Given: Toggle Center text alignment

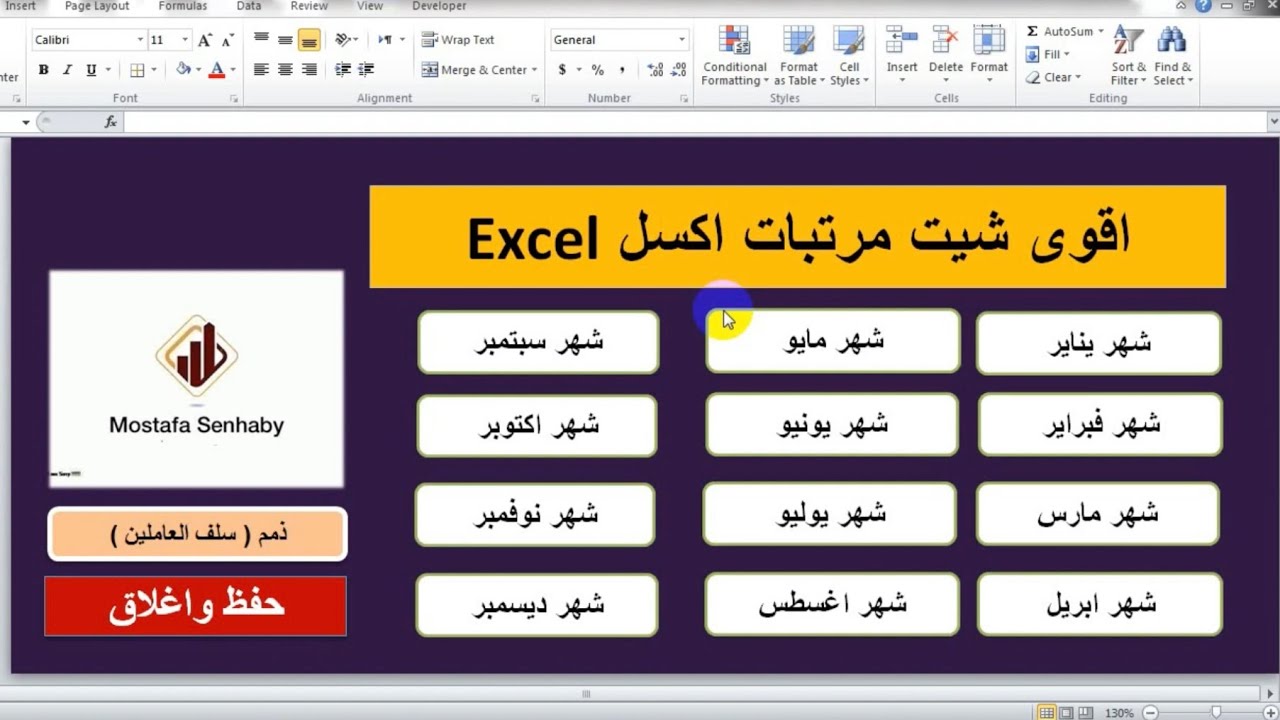Looking at the screenshot, I should coord(285,70).
